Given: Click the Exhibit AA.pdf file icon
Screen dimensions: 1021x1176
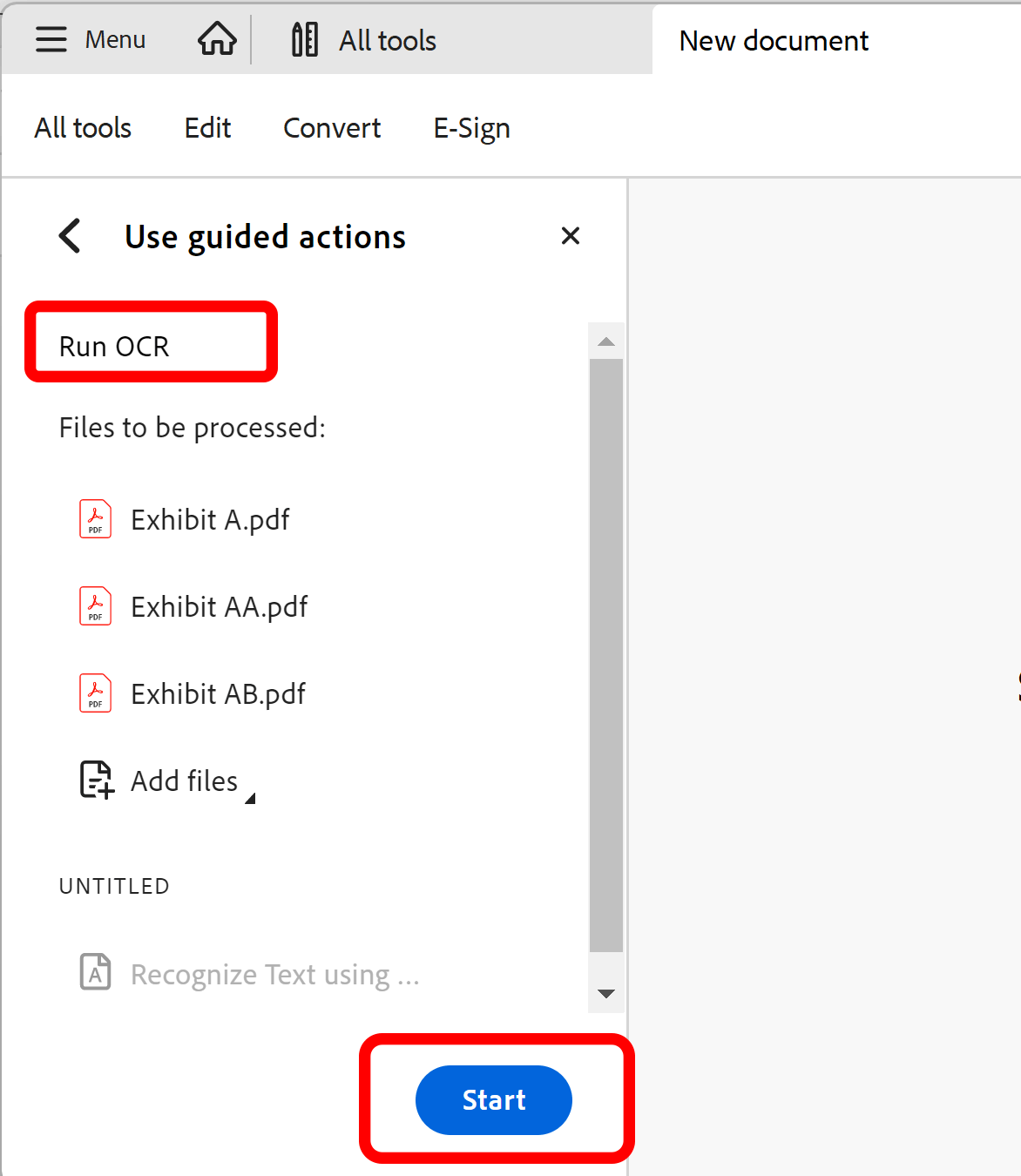Looking at the screenshot, I should click(x=95, y=605).
